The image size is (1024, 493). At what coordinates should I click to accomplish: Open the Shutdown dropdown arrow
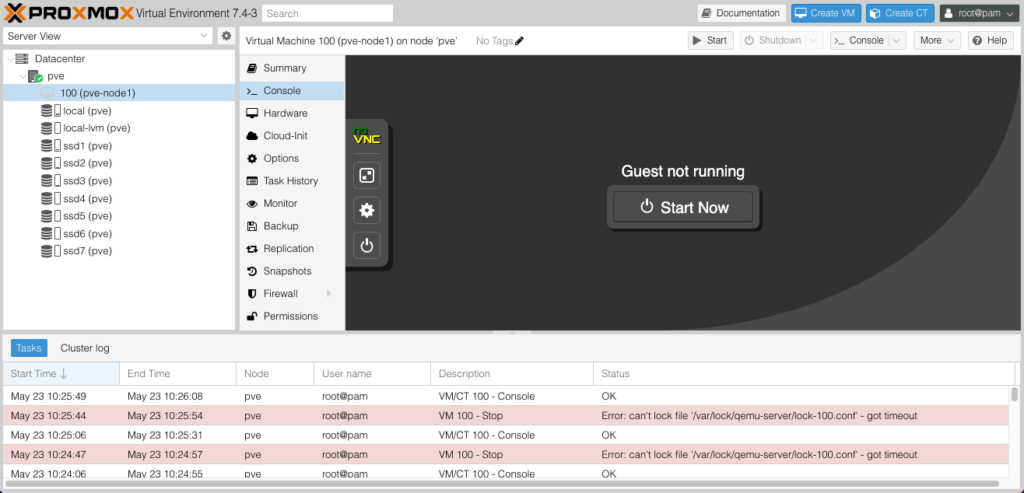[x=813, y=40]
